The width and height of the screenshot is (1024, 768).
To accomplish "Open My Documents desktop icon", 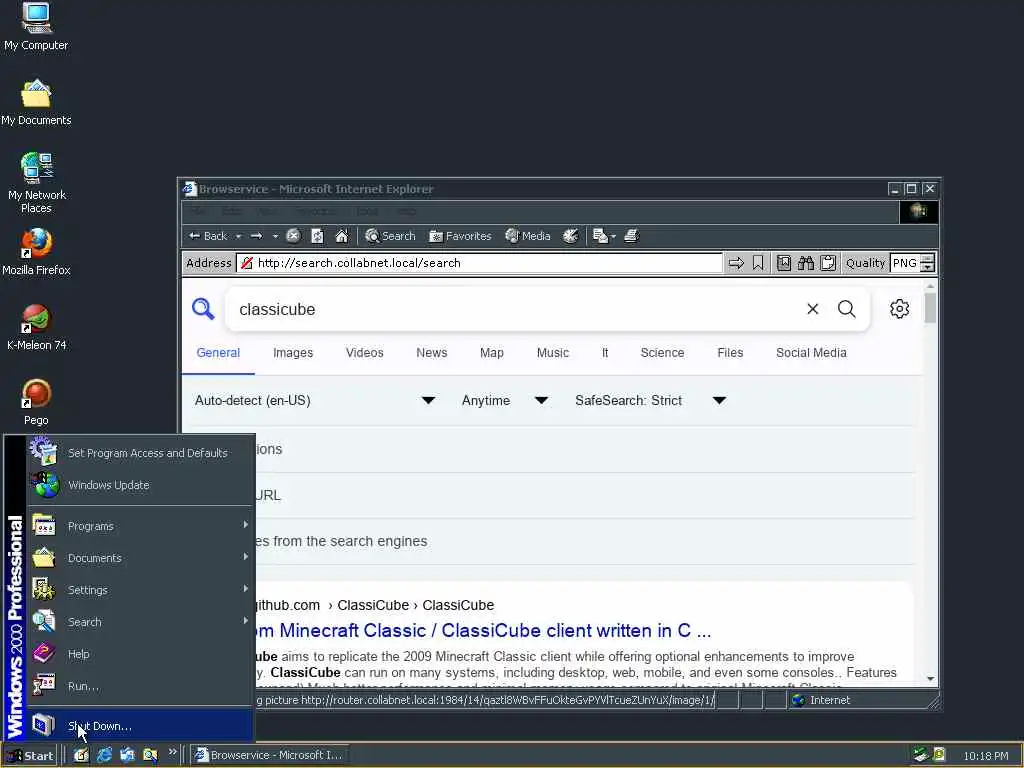I will pyautogui.click(x=36, y=103).
